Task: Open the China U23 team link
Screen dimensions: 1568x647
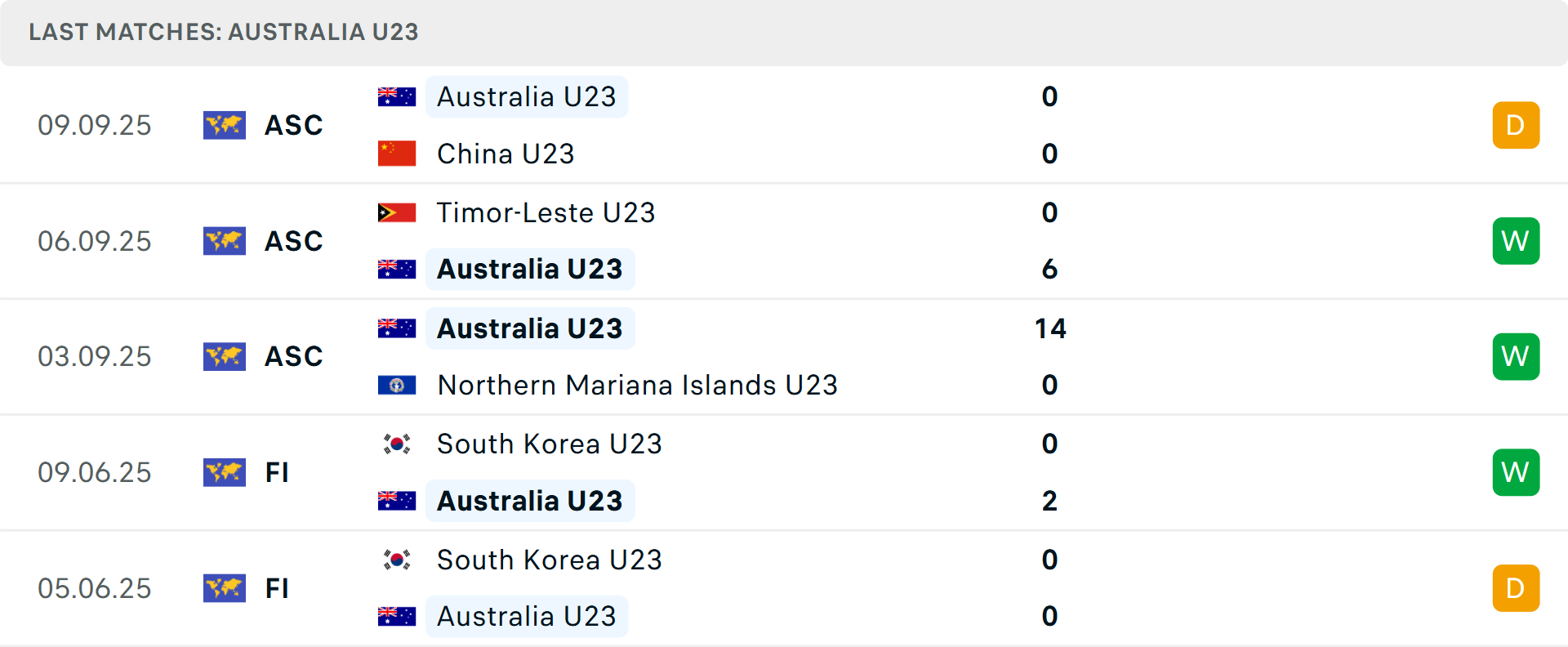Action: [506, 154]
